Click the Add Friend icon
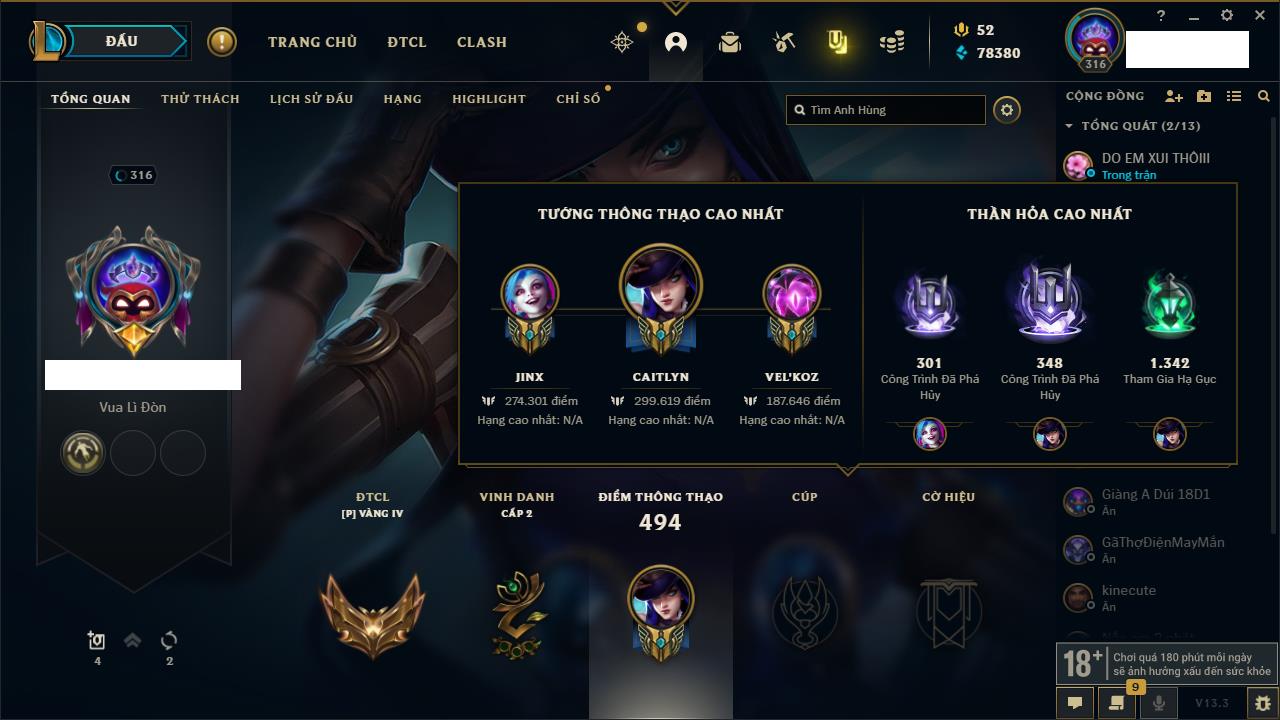The width and height of the screenshot is (1280, 720). pos(1174,96)
